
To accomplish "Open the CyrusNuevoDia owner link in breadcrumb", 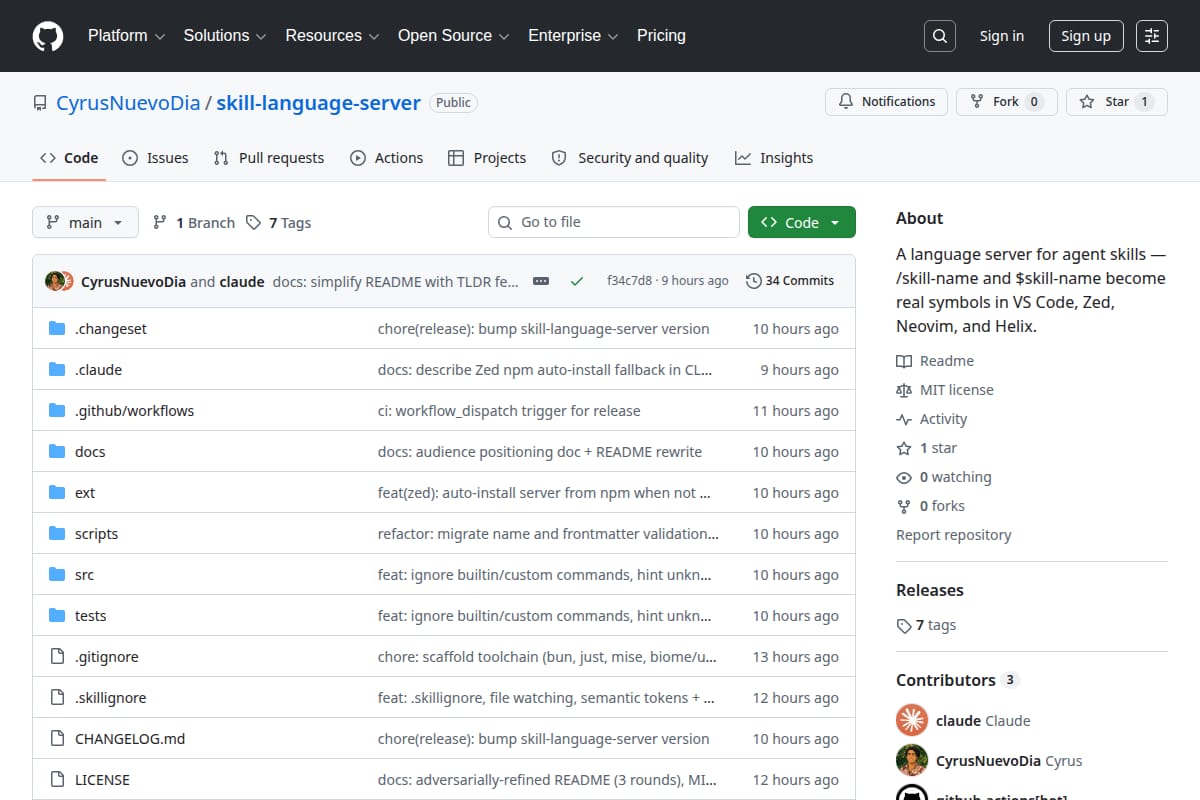I will 129,103.
